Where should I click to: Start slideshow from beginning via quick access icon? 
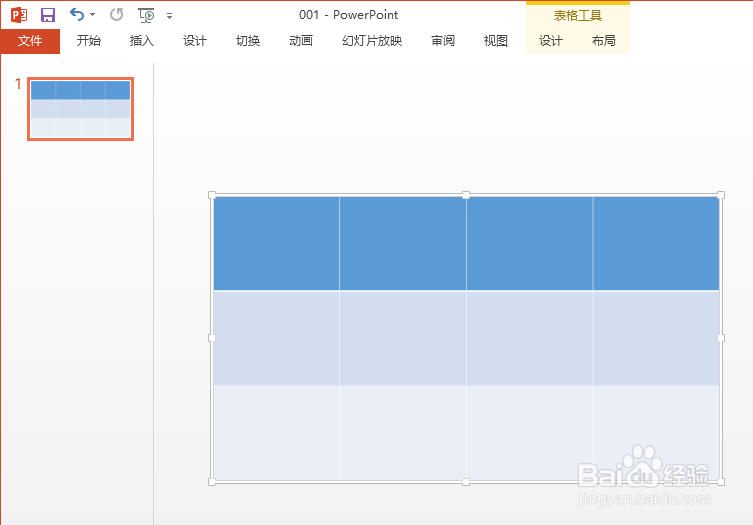coord(146,15)
